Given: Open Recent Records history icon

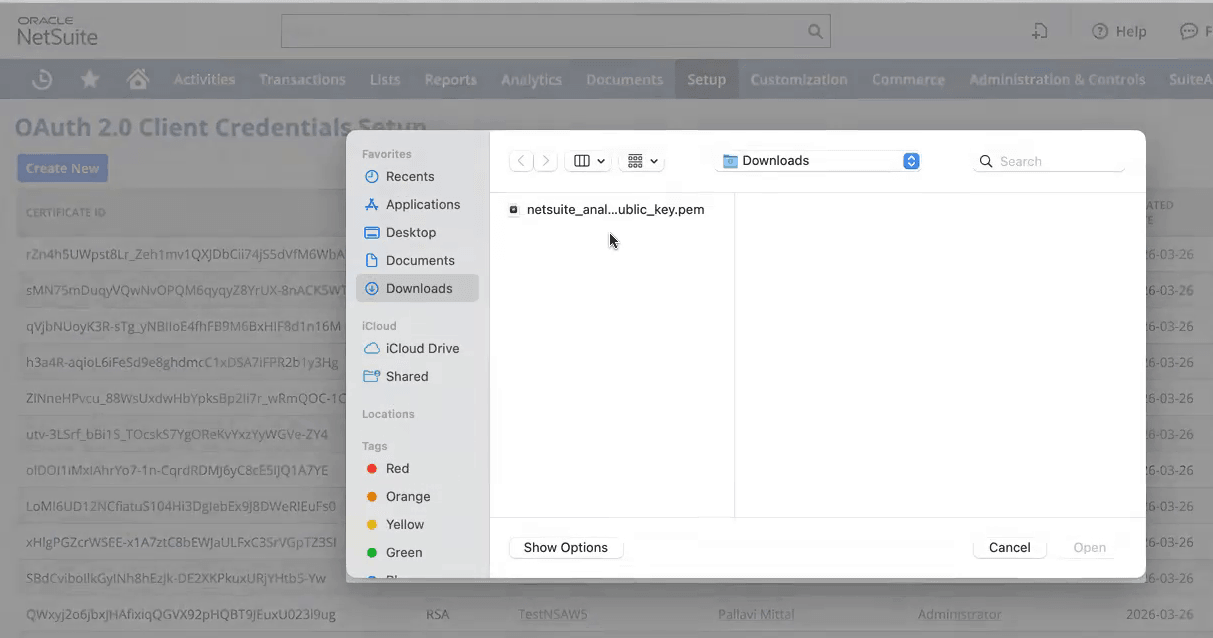Looking at the screenshot, I should point(42,79).
